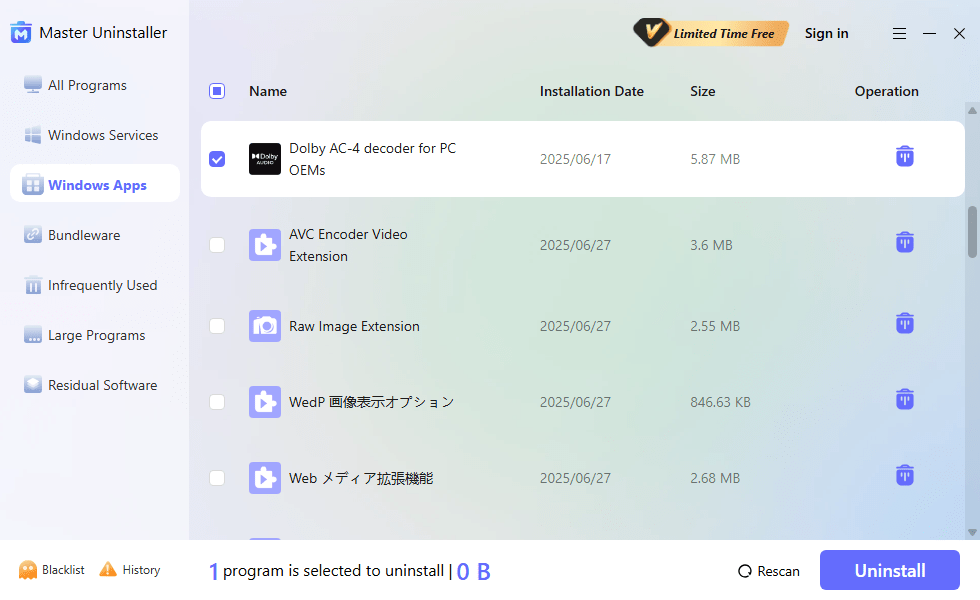The image size is (980, 600).
Task: Select the Windows Apps section
Action: 95,183
